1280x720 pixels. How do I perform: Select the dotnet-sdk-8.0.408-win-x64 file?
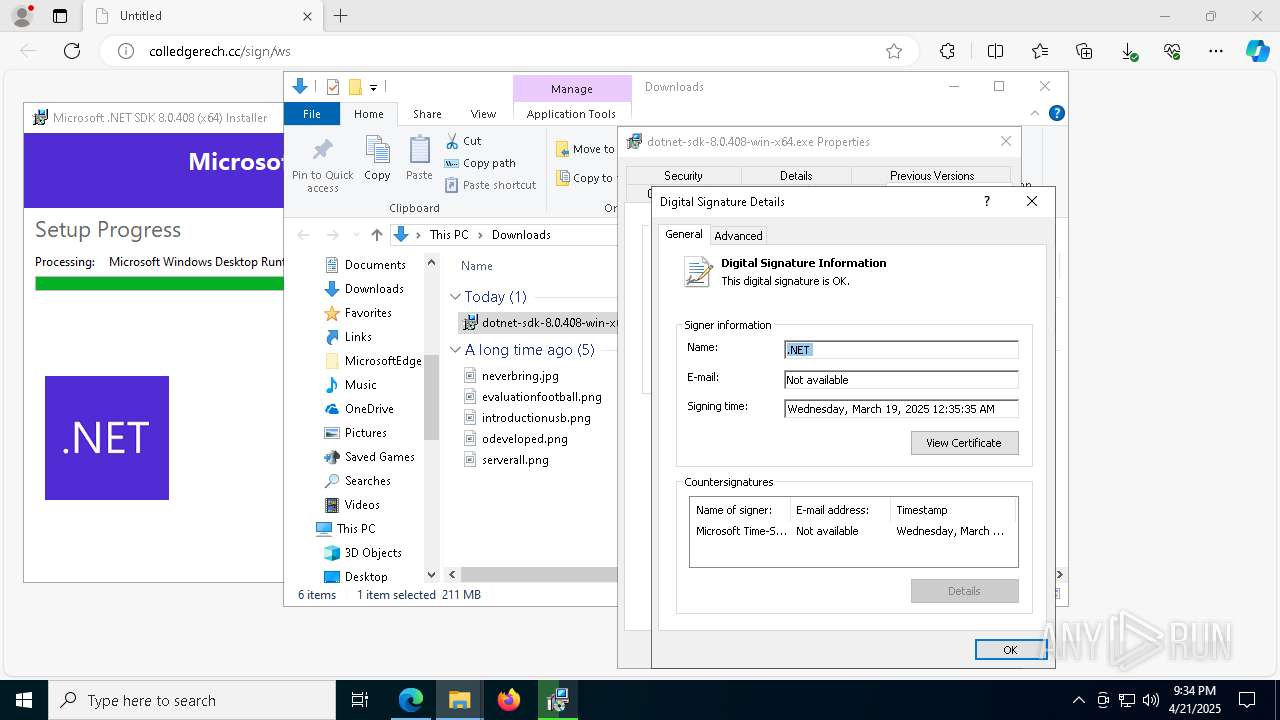[x=540, y=323]
